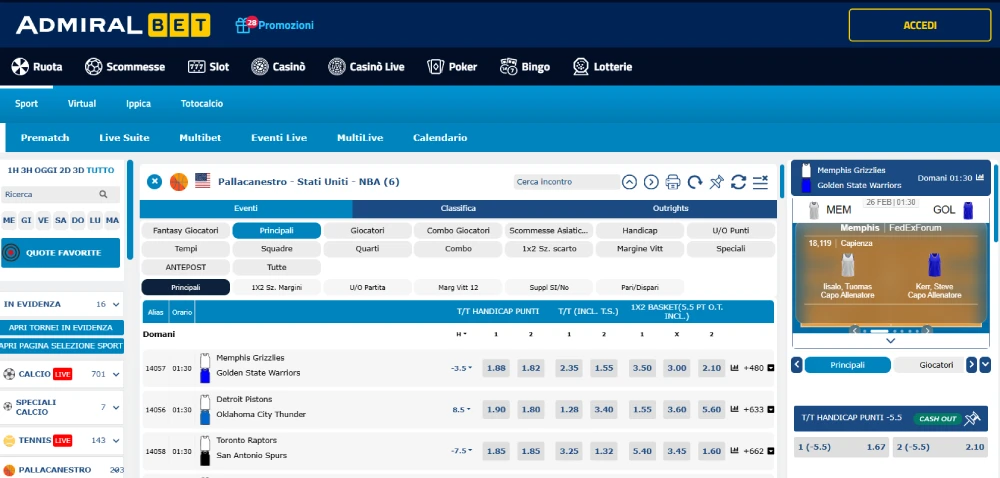Screen dimensions: 1000x478
Task: Pin the T/T Handicap Punti -5.5 market
Action: 972,419
